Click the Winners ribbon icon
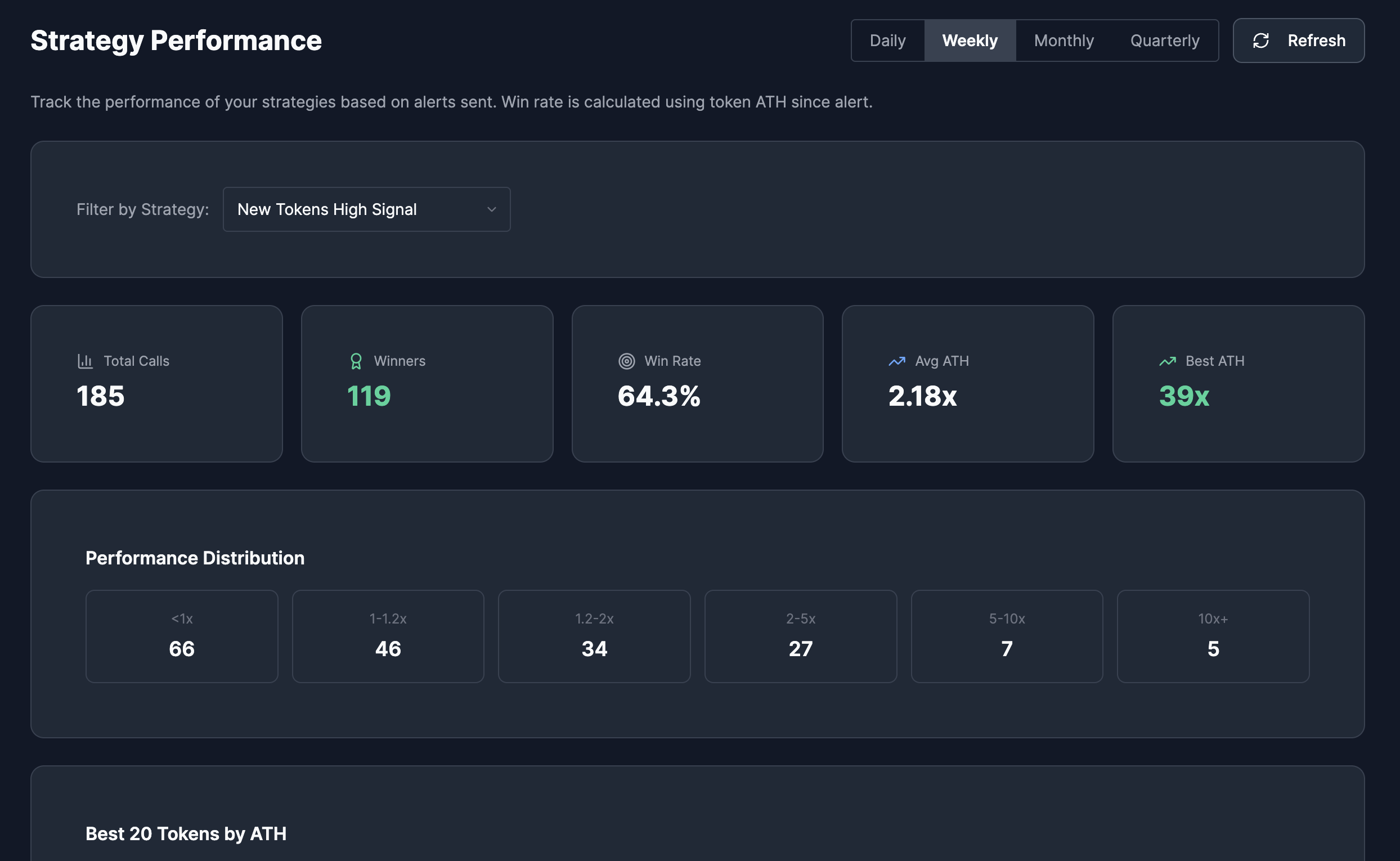The image size is (1400, 861). pyautogui.click(x=356, y=361)
